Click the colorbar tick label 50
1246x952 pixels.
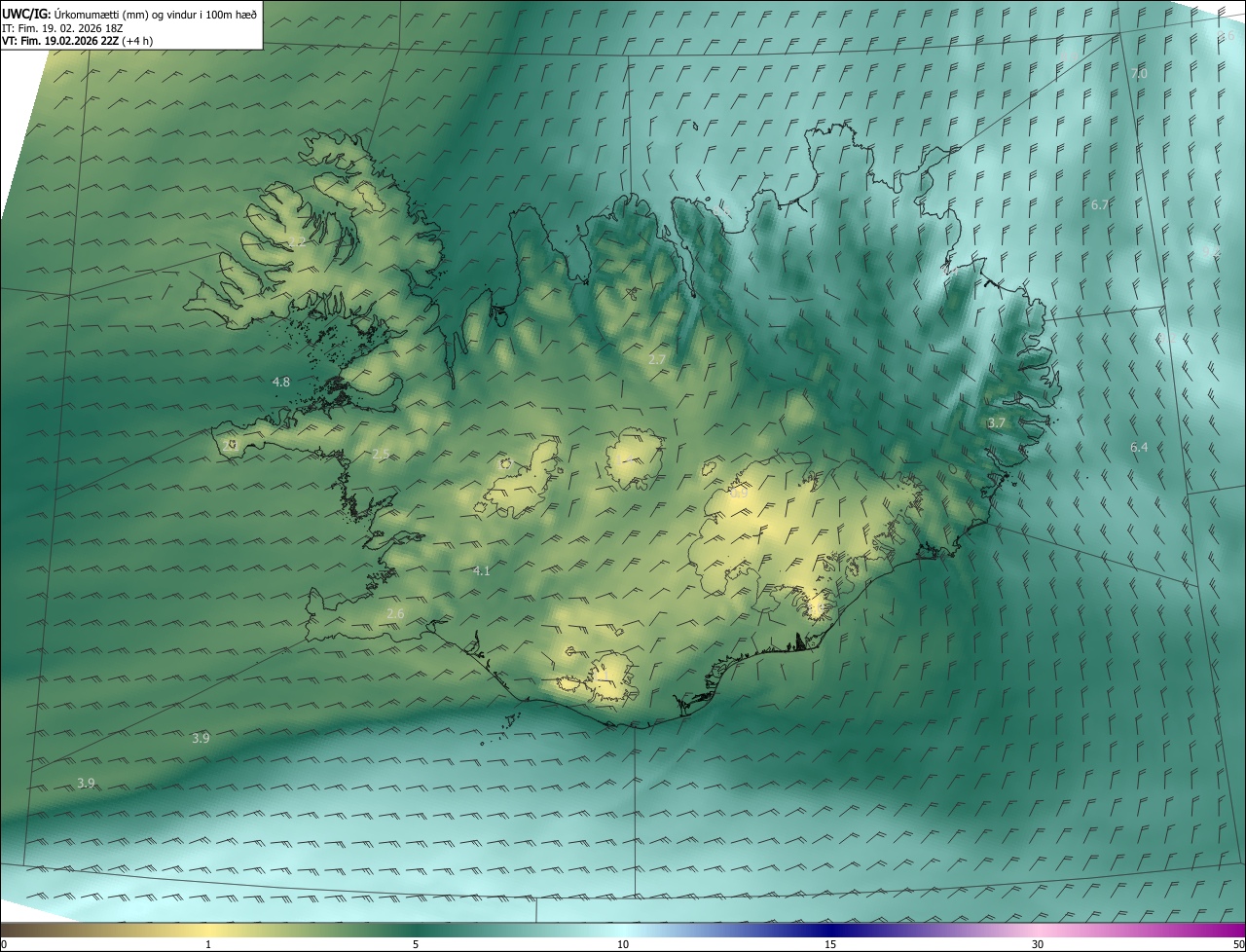coord(1238,944)
